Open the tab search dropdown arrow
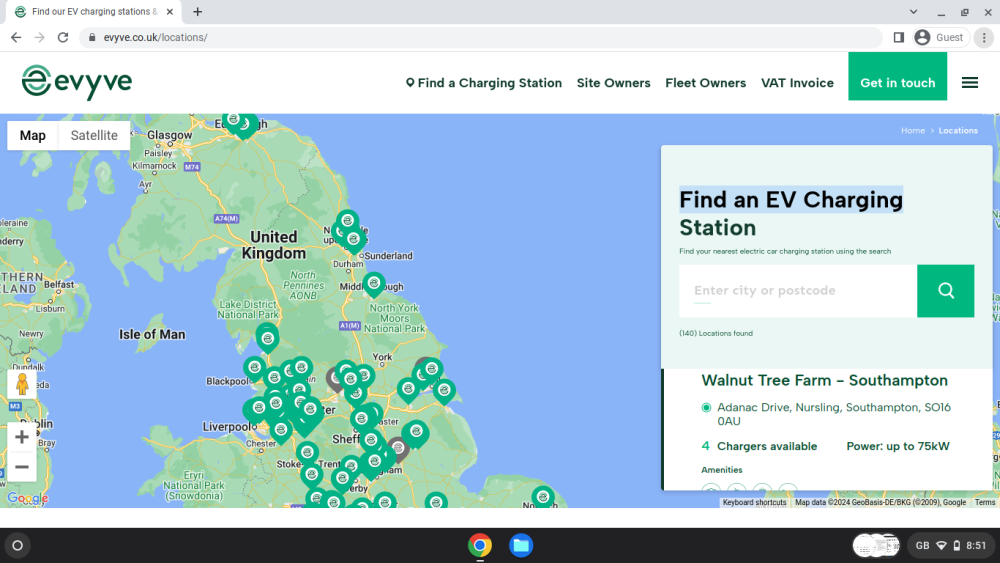 (x=913, y=11)
